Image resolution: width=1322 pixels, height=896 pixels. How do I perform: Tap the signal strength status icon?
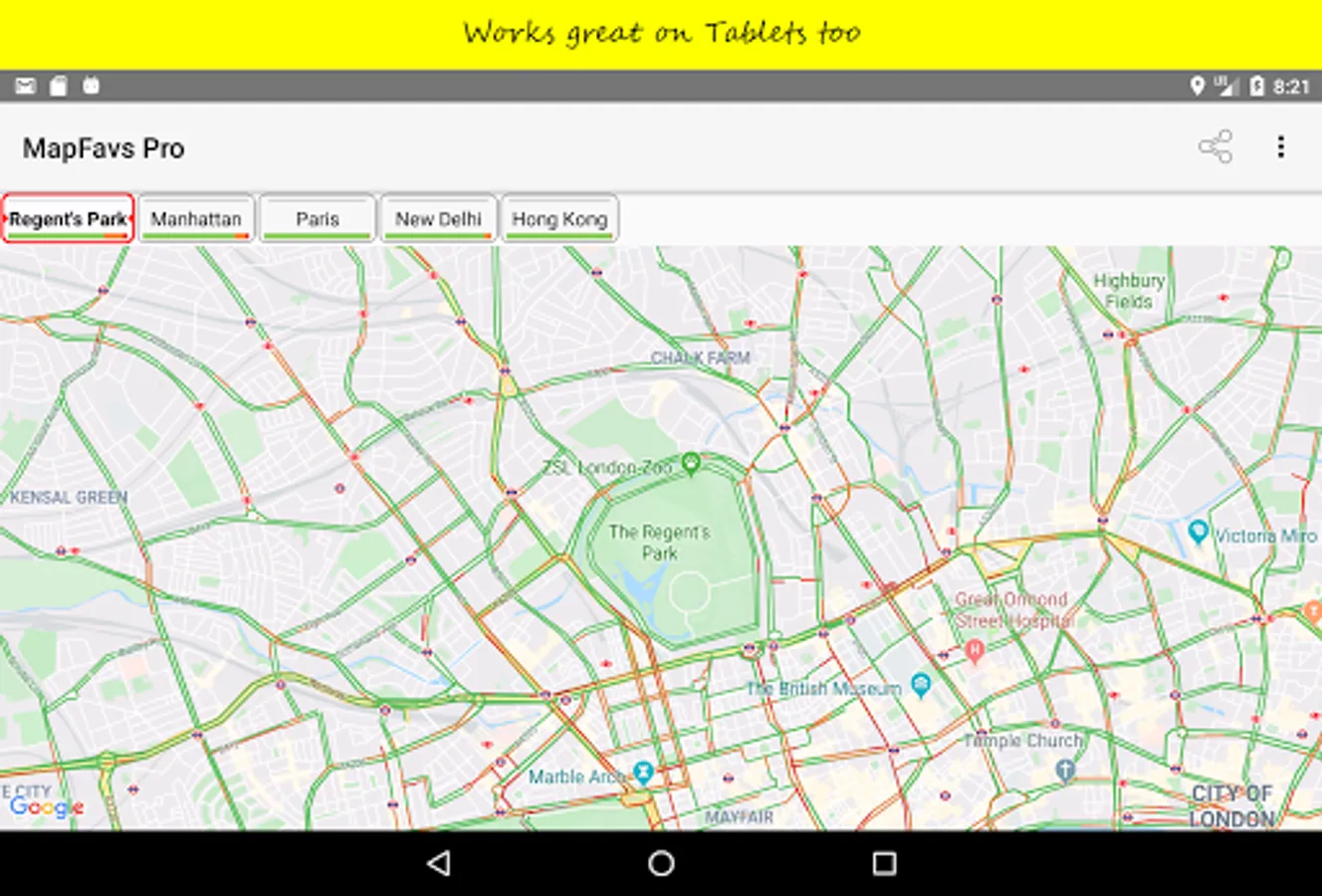click(1226, 87)
